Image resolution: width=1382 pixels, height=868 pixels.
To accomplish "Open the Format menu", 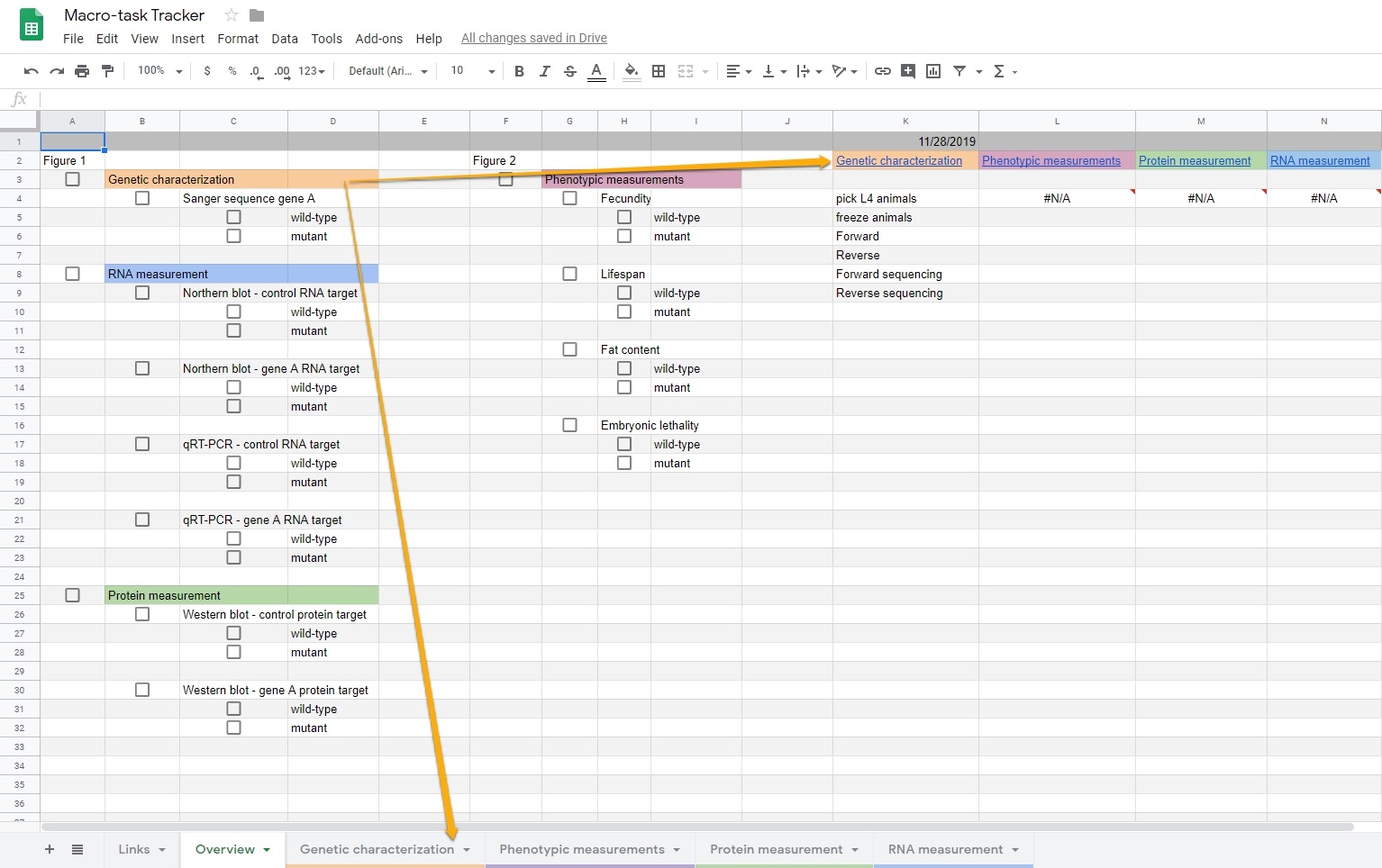I will pos(238,39).
